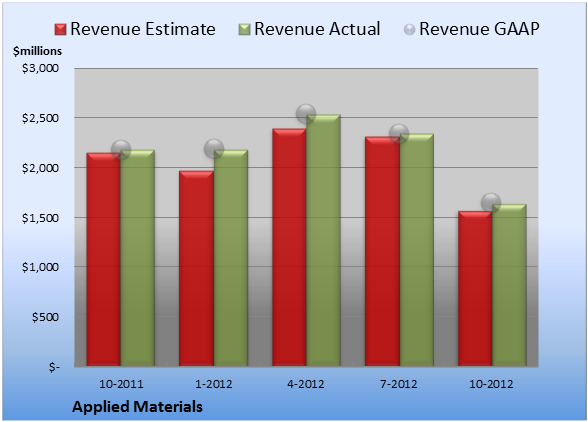This screenshot has height=422, width=588.
Task: Click the '$millions' axis unit label
Action: (38, 51)
